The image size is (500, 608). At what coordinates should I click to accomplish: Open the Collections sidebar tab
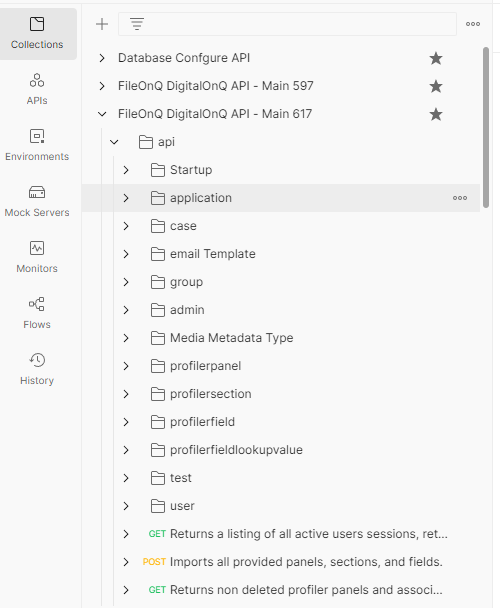[x=37, y=34]
